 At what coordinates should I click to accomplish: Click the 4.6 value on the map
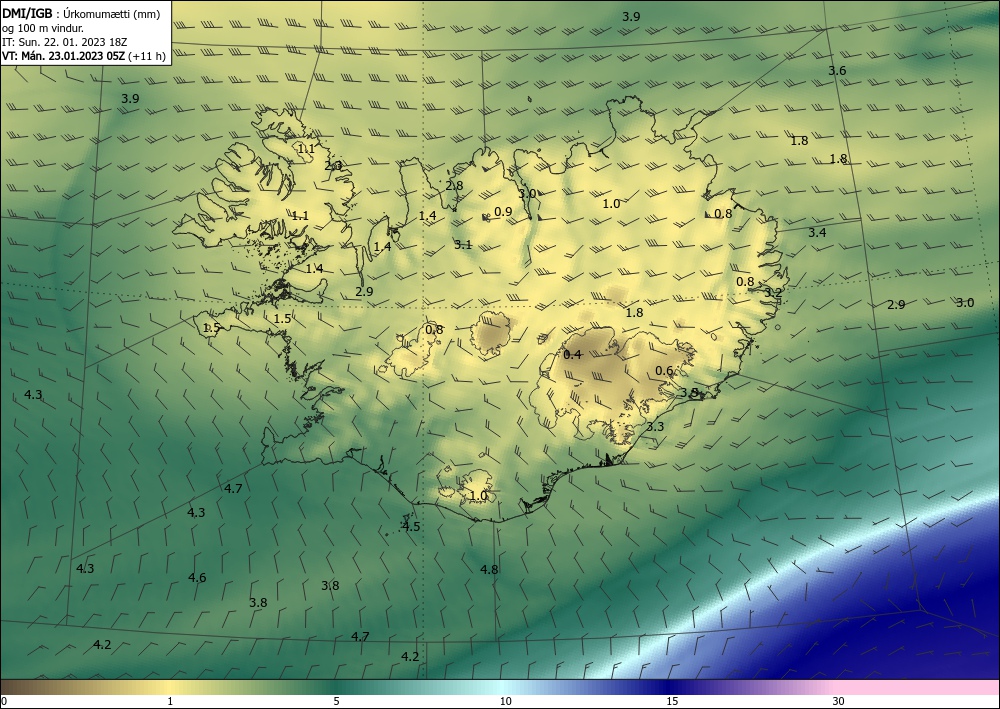click(x=197, y=578)
